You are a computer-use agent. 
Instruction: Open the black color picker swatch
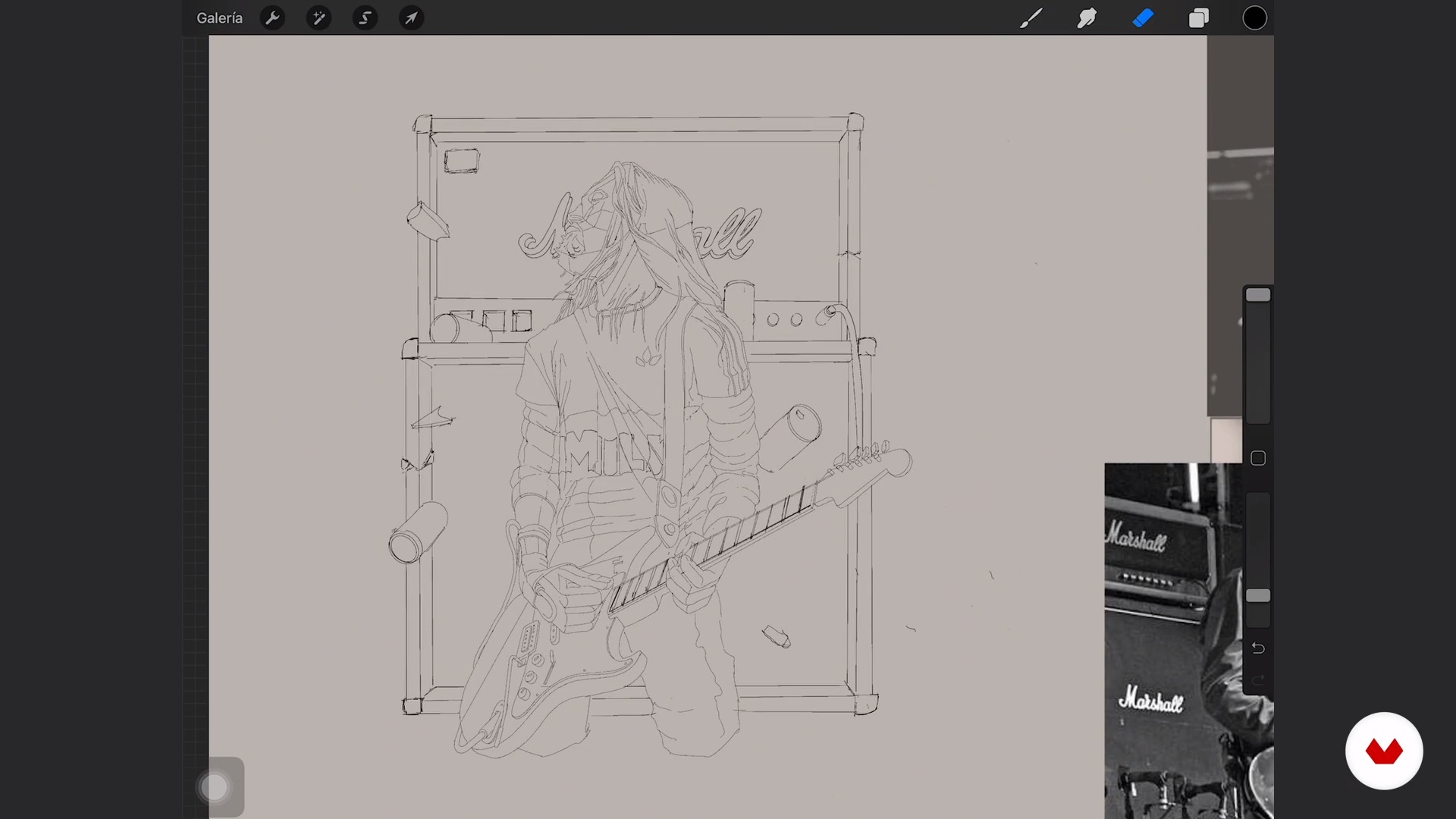pyautogui.click(x=1254, y=18)
